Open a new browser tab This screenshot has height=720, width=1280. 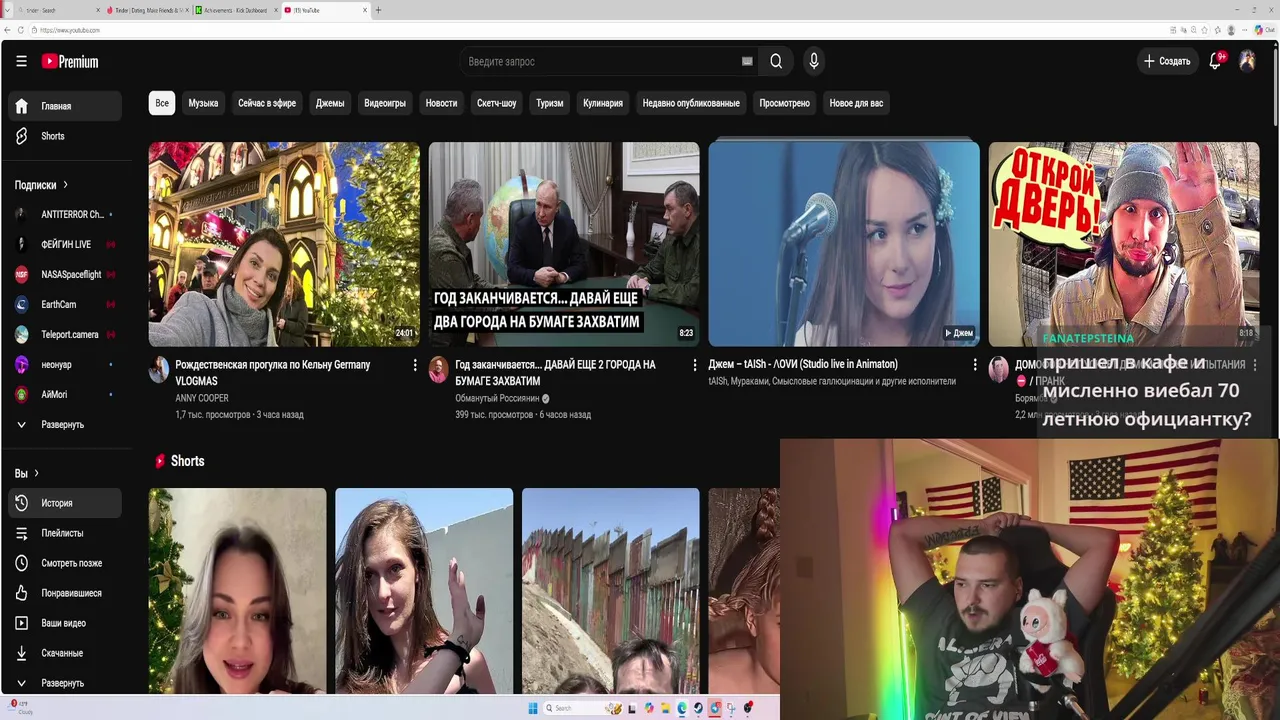click(x=378, y=10)
